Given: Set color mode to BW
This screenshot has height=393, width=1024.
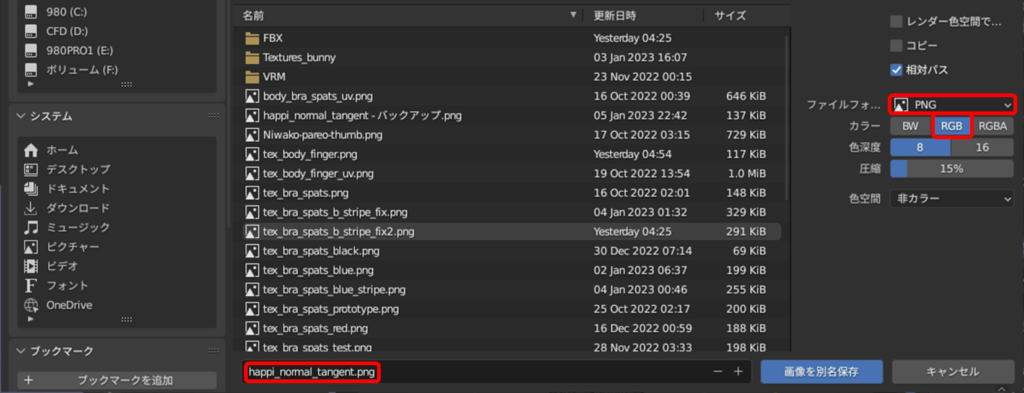Looking at the screenshot, I should point(910,127).
